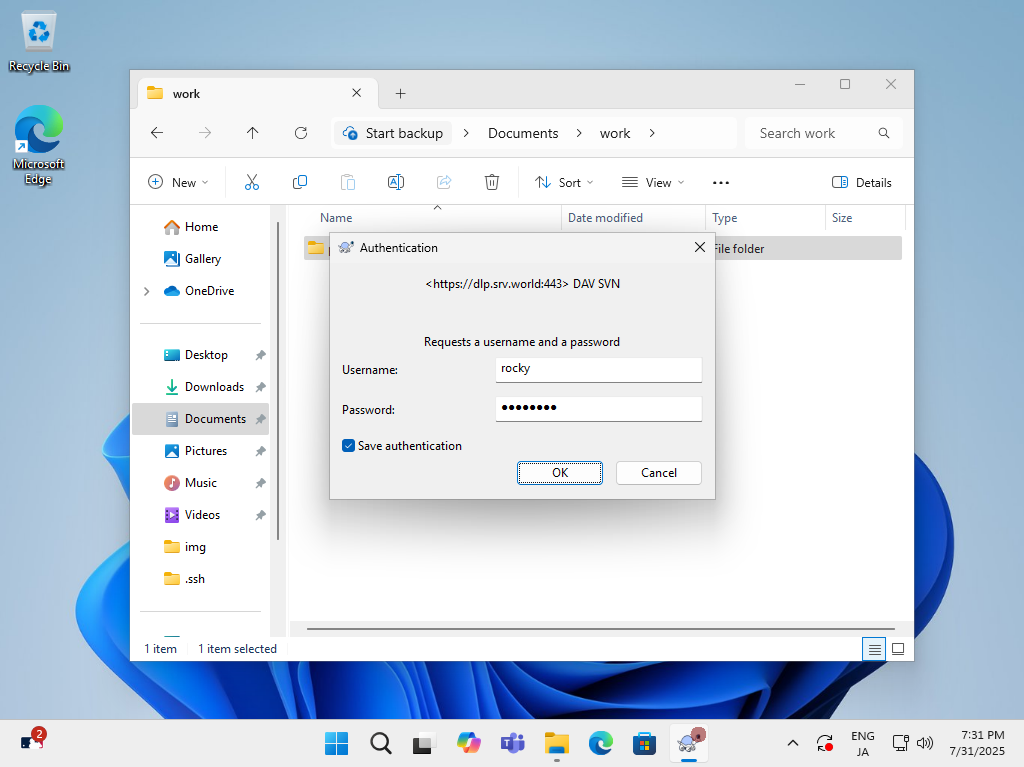Open the Windows Start menu
The height and width of the screenshot is (767, 1024).
pos(336,743)
